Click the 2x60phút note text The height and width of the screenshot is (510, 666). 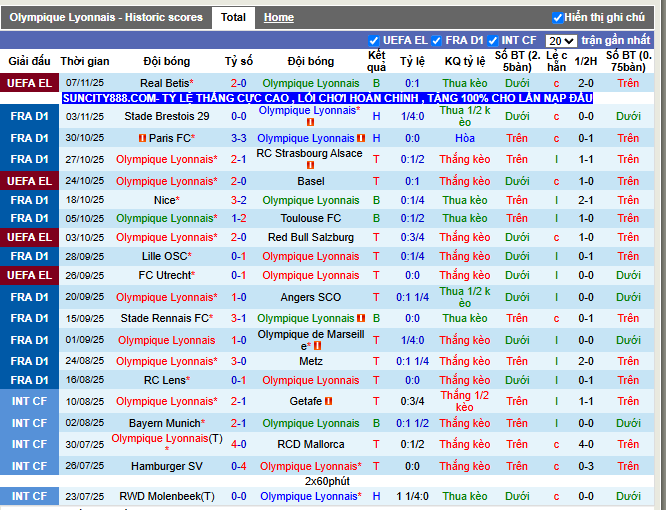pyautogui.click(x=327, y=481)
